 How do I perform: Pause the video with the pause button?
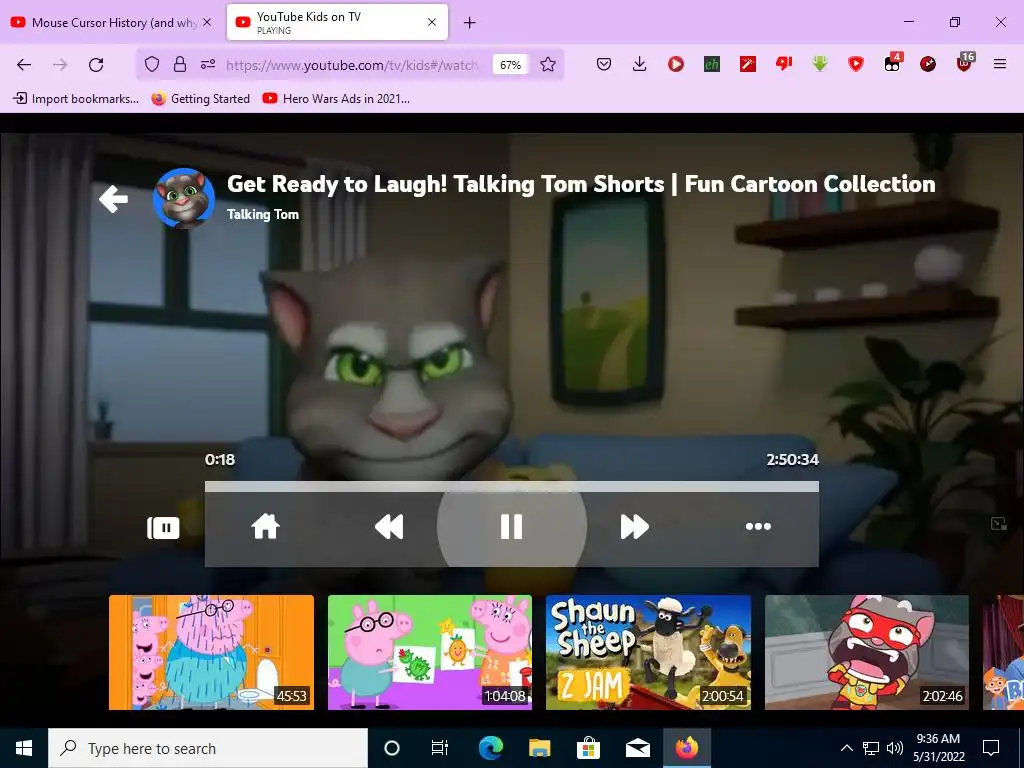511,526
